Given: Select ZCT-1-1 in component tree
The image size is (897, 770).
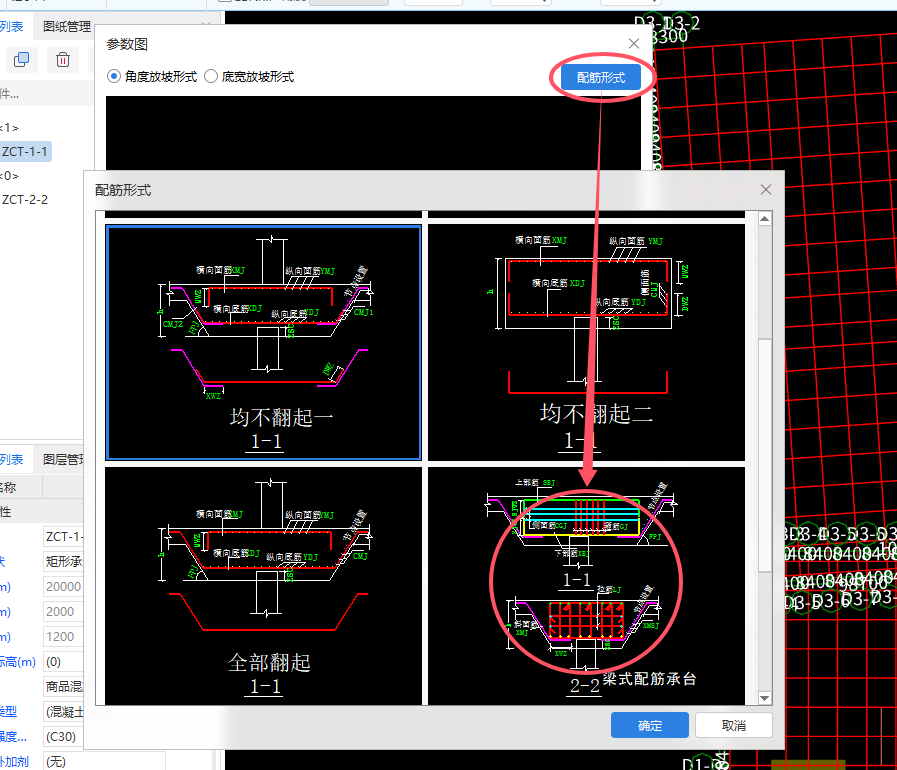Looking at the screenshot, I should [25, 152].
